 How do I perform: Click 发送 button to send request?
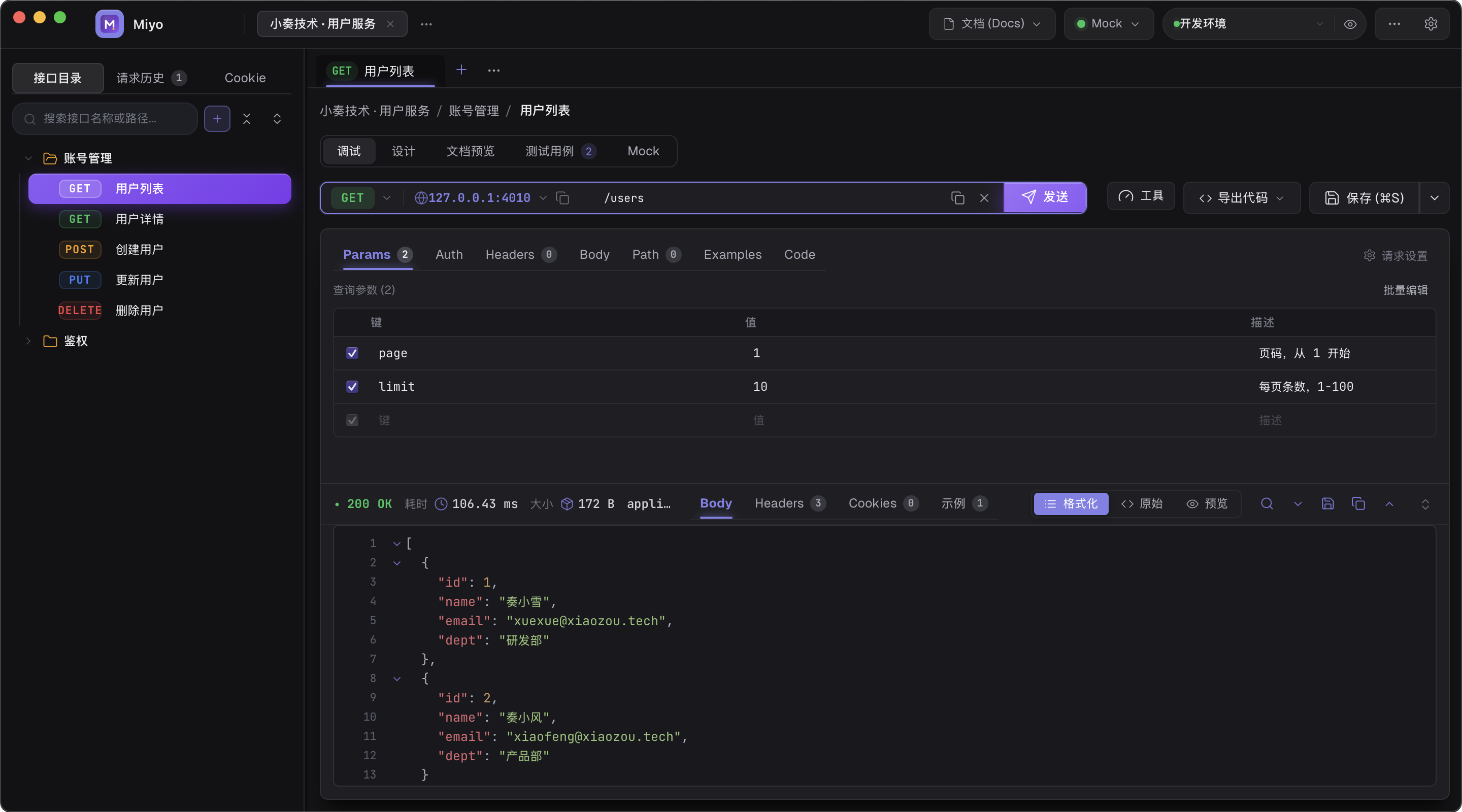(1044, 197)
